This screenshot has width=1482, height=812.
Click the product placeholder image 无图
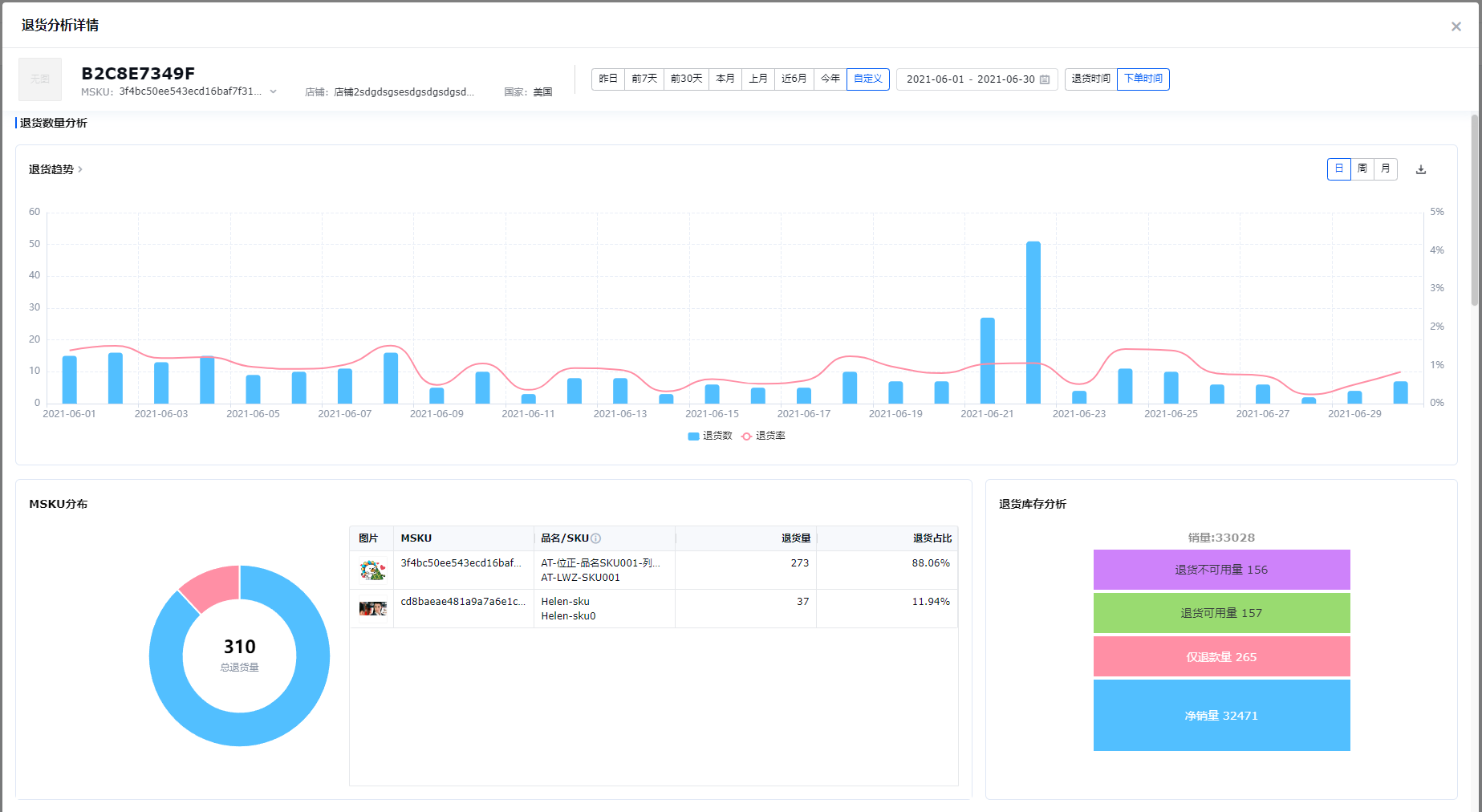pyautogui.click(x=40, y=79)
